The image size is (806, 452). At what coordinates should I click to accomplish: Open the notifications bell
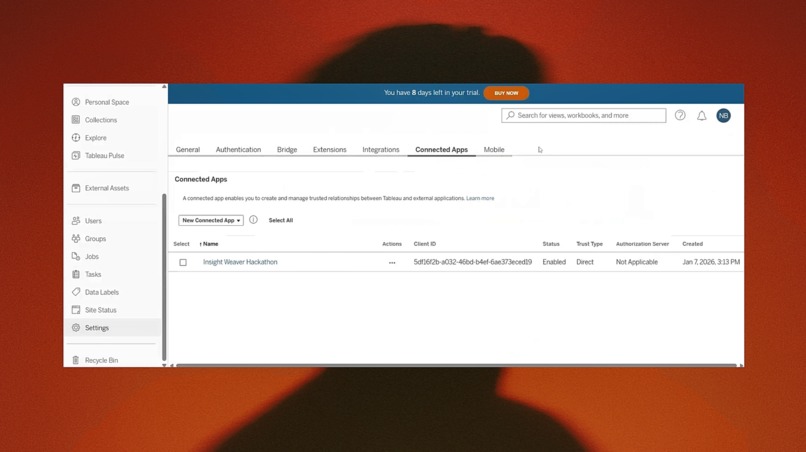click(x=702, y=116)
